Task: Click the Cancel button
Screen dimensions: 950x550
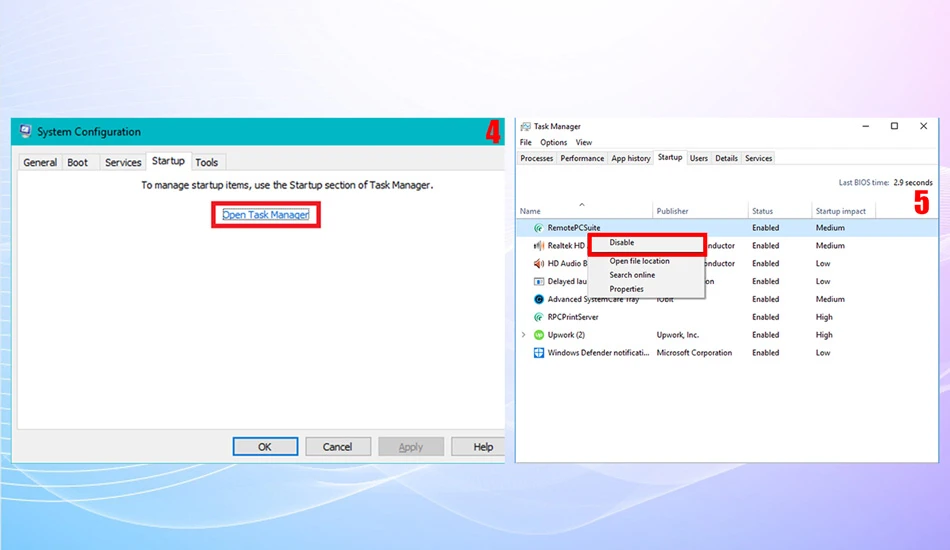Action: point(337,446)
